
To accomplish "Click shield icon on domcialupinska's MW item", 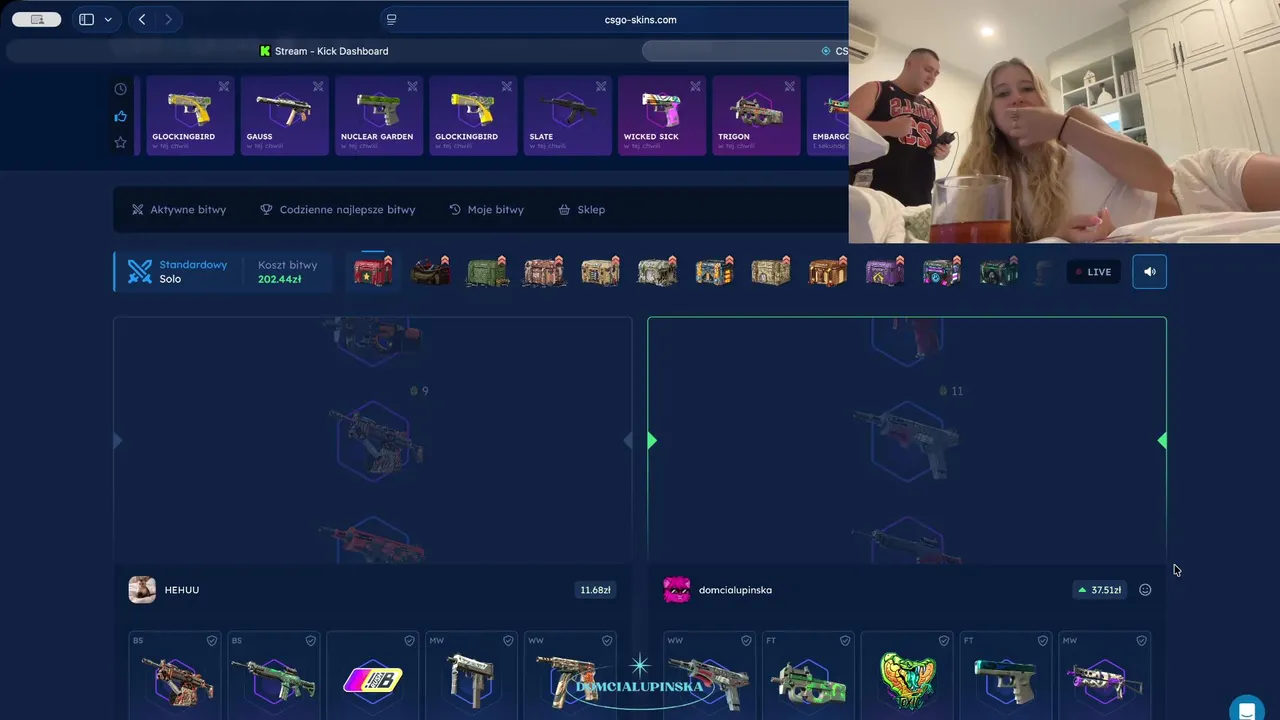I will (x=1141, y=641).
